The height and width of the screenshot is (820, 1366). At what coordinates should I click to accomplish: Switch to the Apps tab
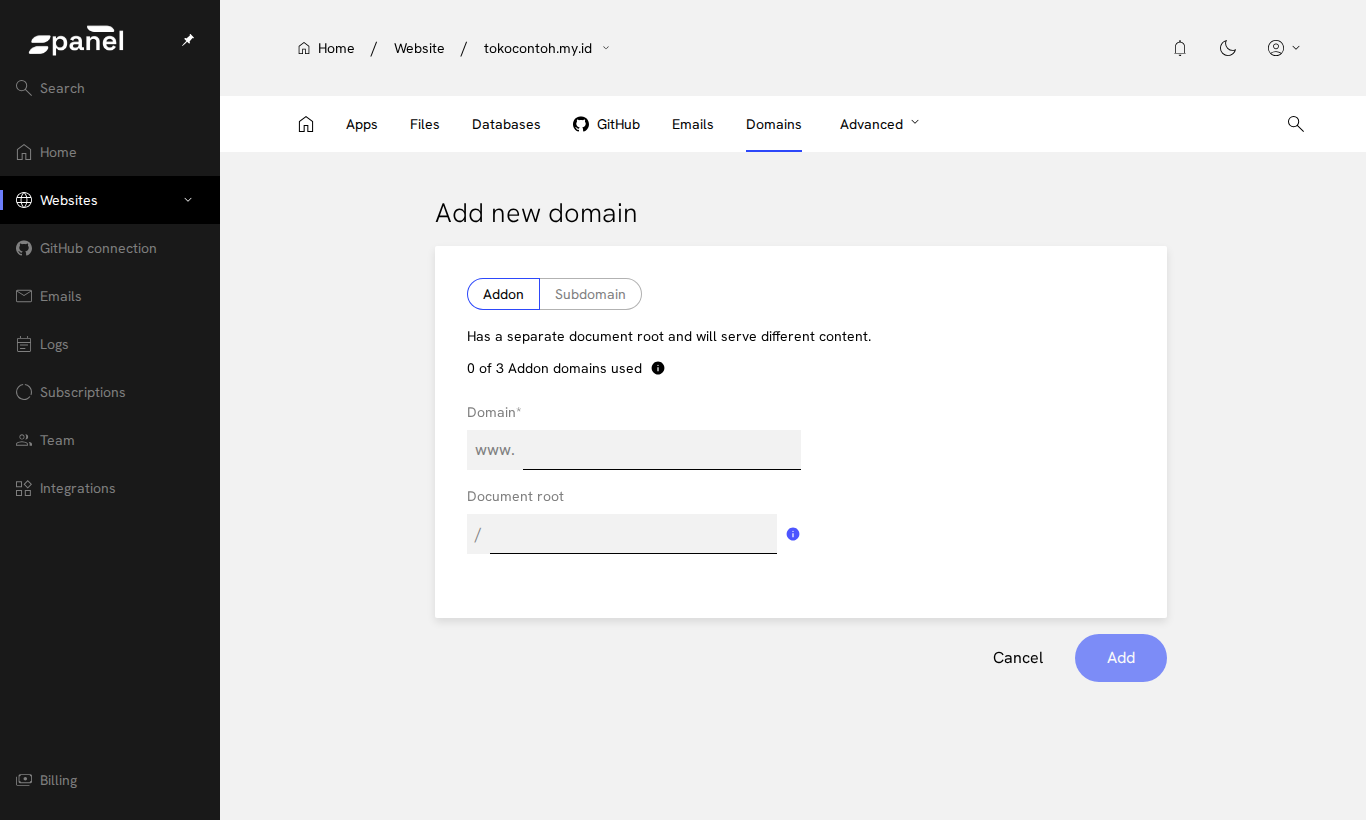[362, 124]
